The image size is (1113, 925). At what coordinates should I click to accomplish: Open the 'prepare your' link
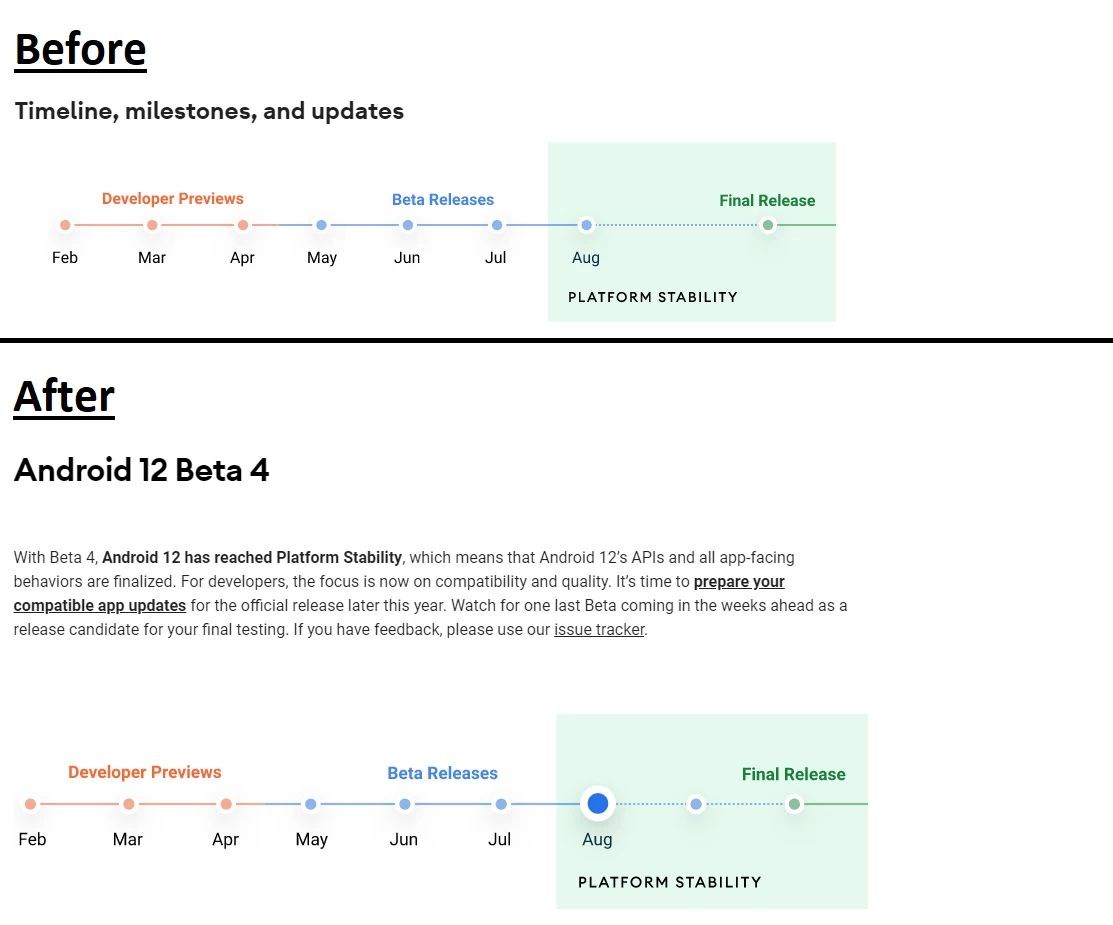tap(739, 581)
